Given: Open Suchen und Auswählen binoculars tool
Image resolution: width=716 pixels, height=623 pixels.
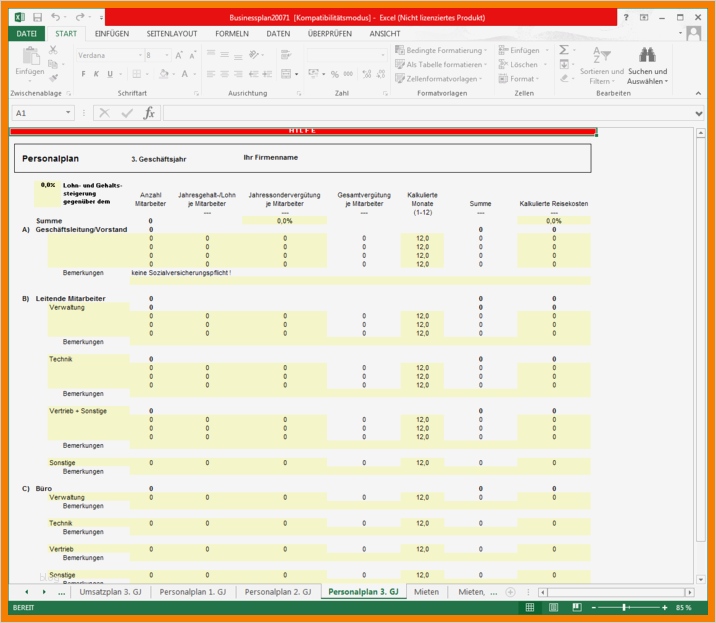Looking at the screenshot, I should coord(647,58).
